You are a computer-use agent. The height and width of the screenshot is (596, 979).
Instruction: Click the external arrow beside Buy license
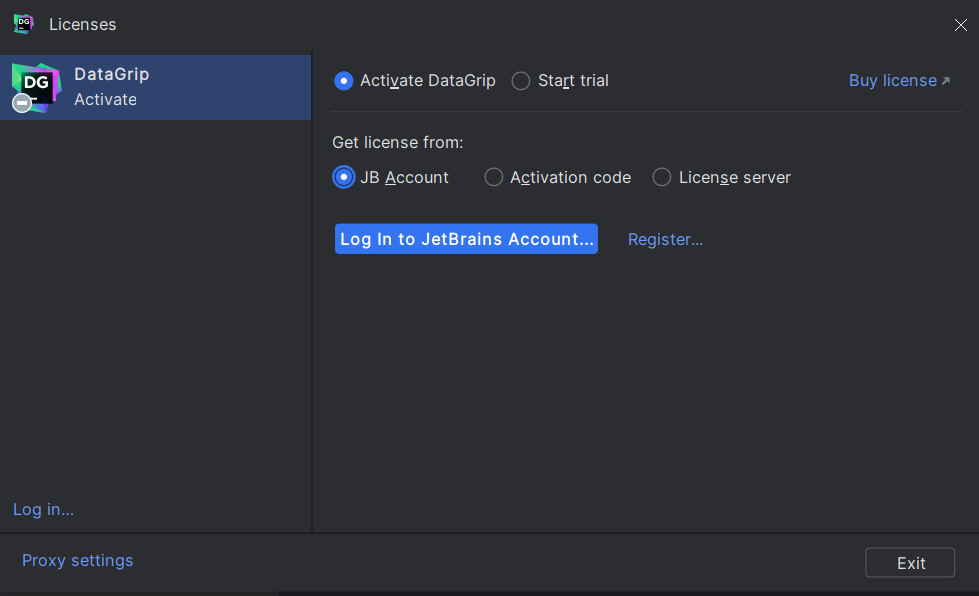pos(946,81)
